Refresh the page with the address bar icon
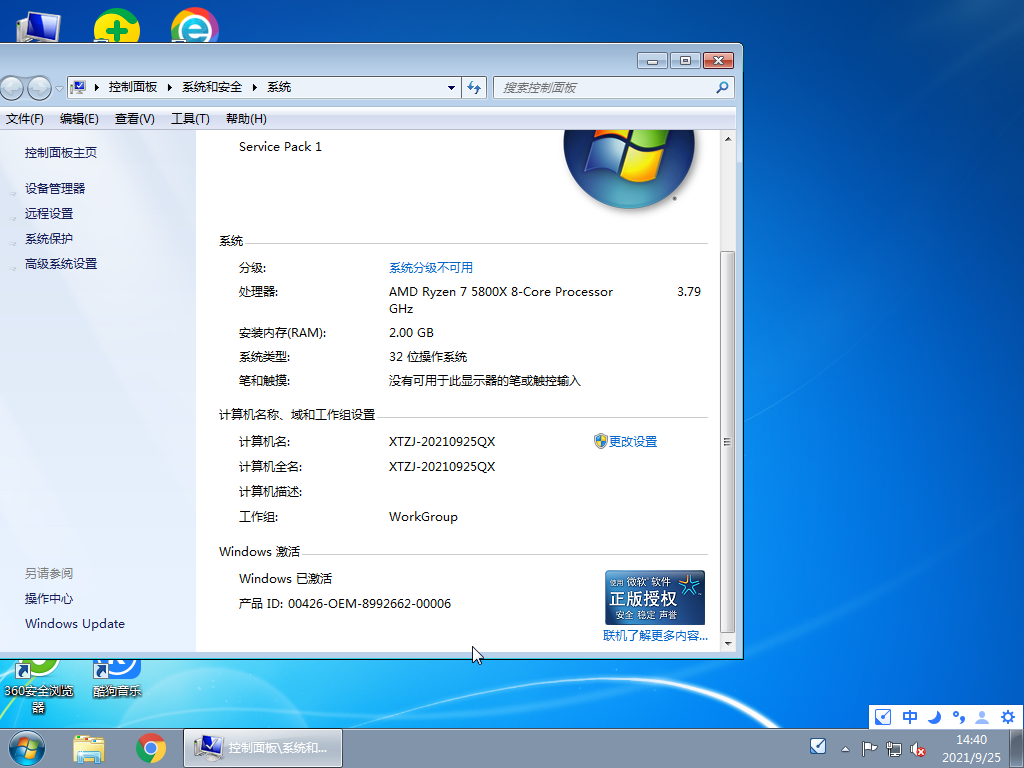Image resolution: width=1024 pixels, height=768 pixels. [474, 87]
